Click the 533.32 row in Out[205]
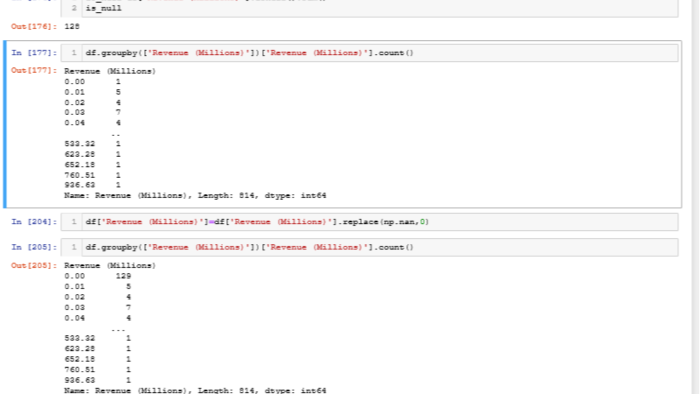This screenshot has height=394, width=700. pos(97,339)
